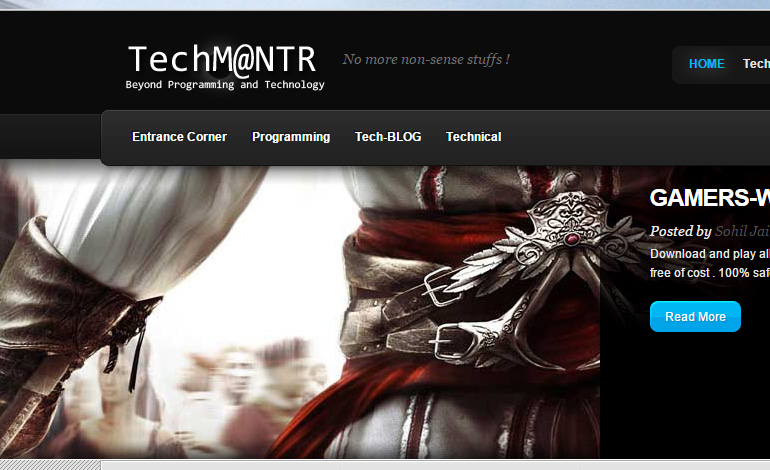Viewport: 770px width, 470px height.
Task: Open the Technical menu entry
Action: (x=473, y=137)
